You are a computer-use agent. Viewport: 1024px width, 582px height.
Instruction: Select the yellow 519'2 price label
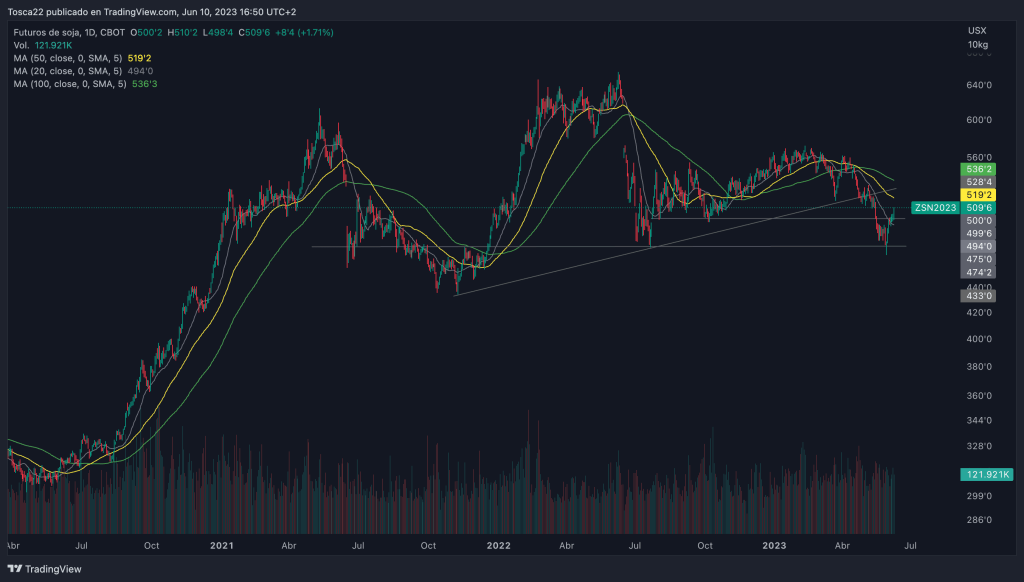(x=979, y=195)
